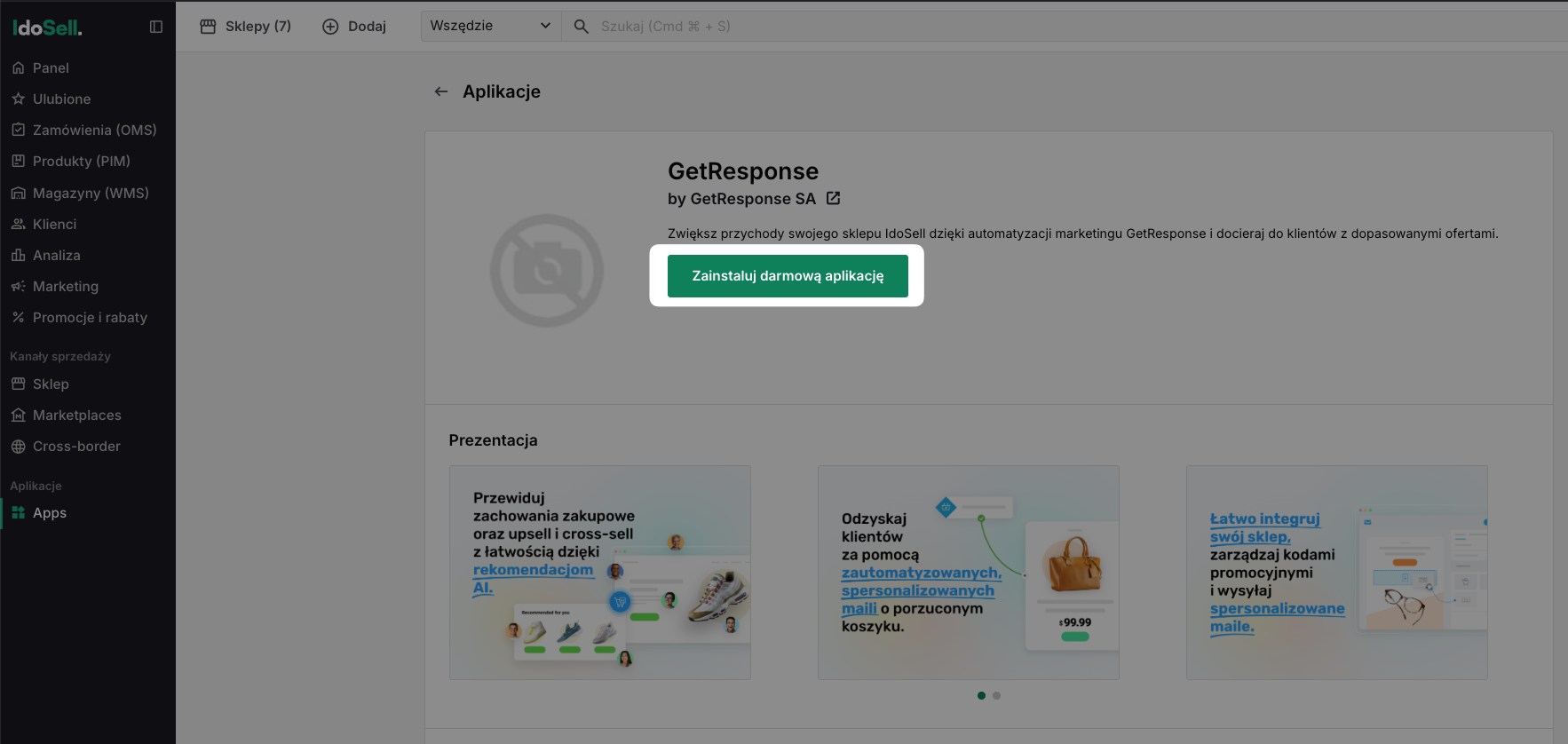Click the Produkty catalog icon

(18, 161)
